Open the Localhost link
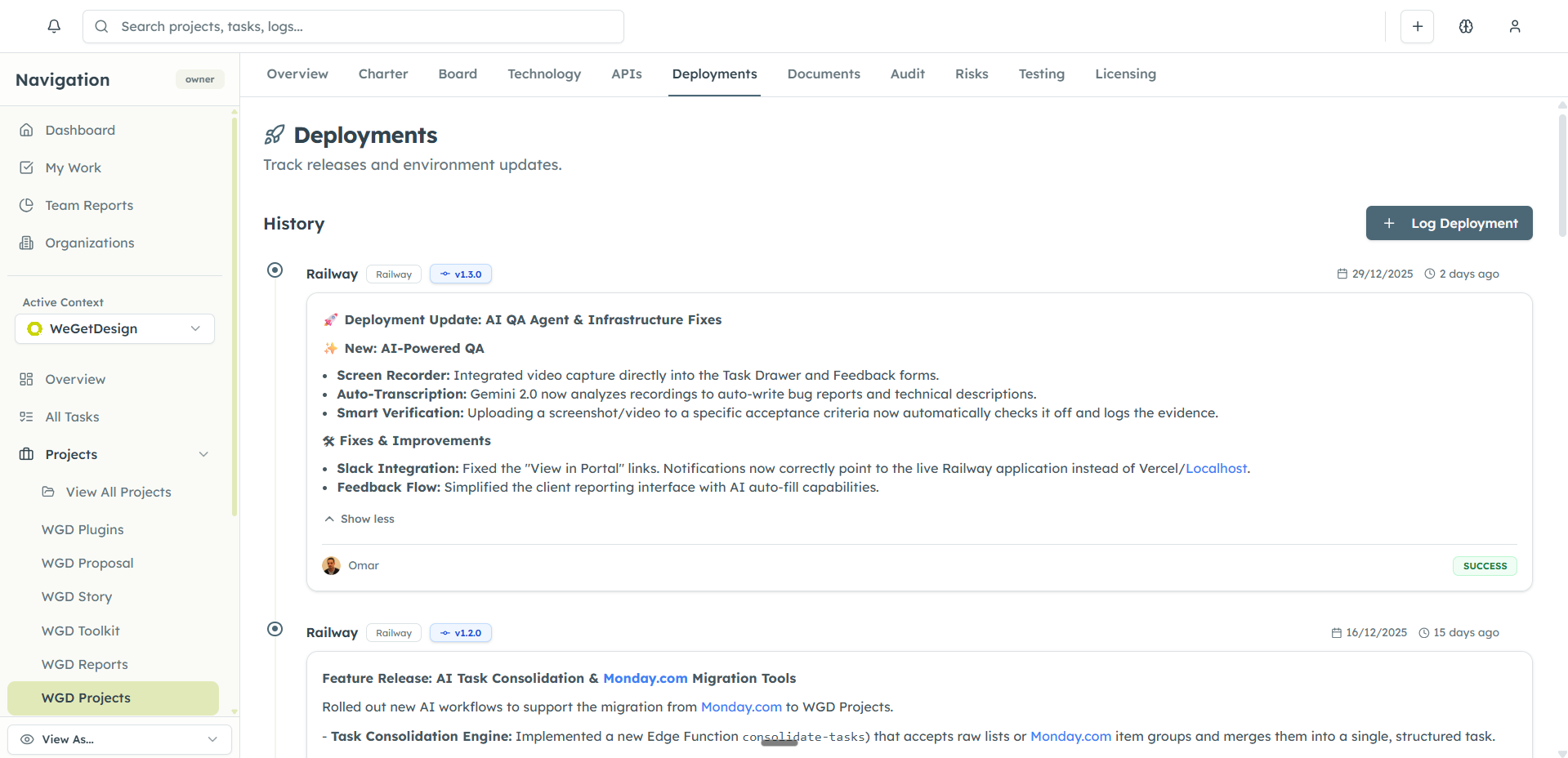 pyautogui.click(x=1216, y=468)
